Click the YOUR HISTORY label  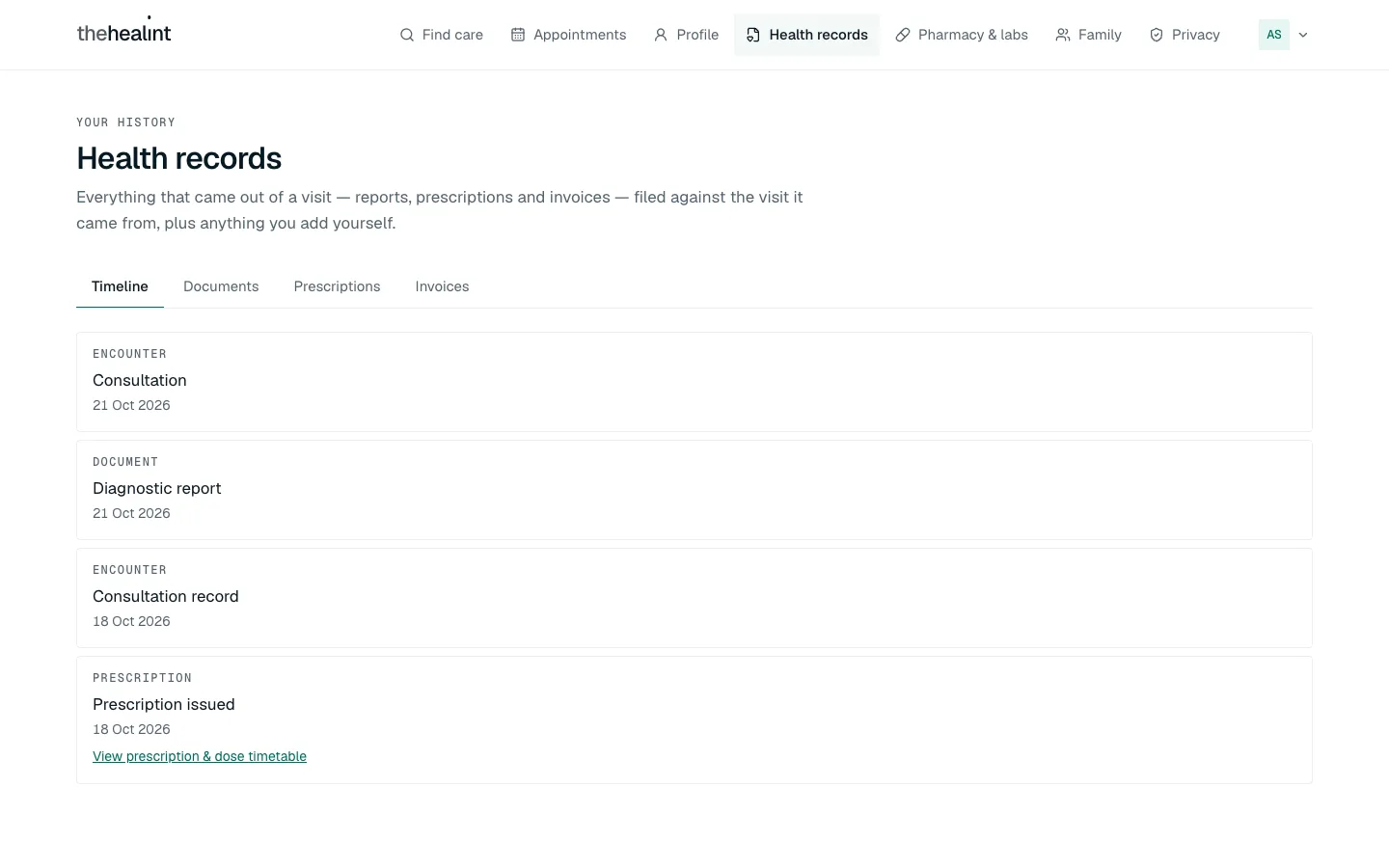pos(126,122)
